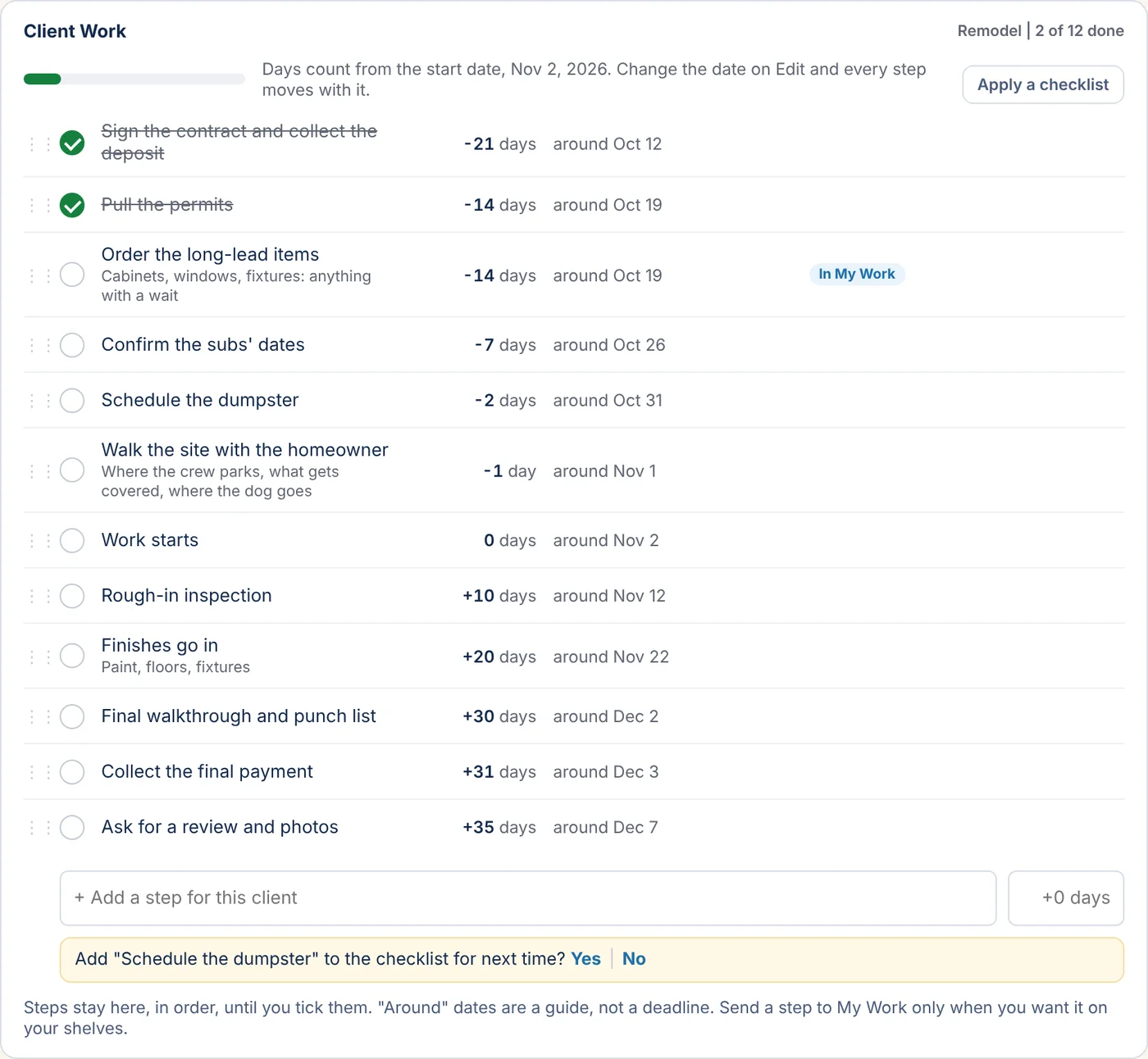Click Yes to add dumpster step to checklist
Image resolution: width=1148 pixels, height=1059 pixels.
pos(585,959)
